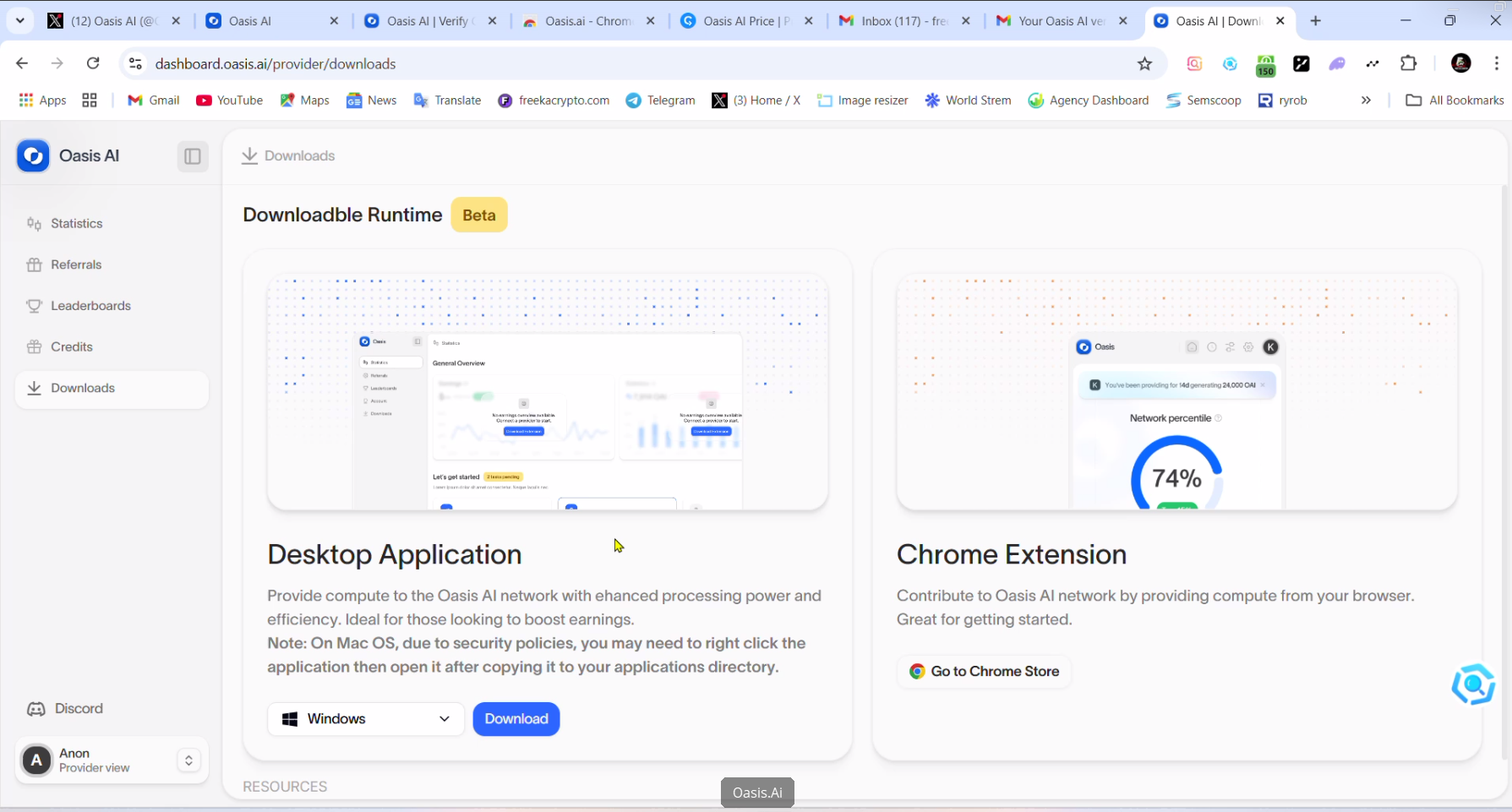
Task: Open the YouTube bookmark
Action: [x=230, y=101]
